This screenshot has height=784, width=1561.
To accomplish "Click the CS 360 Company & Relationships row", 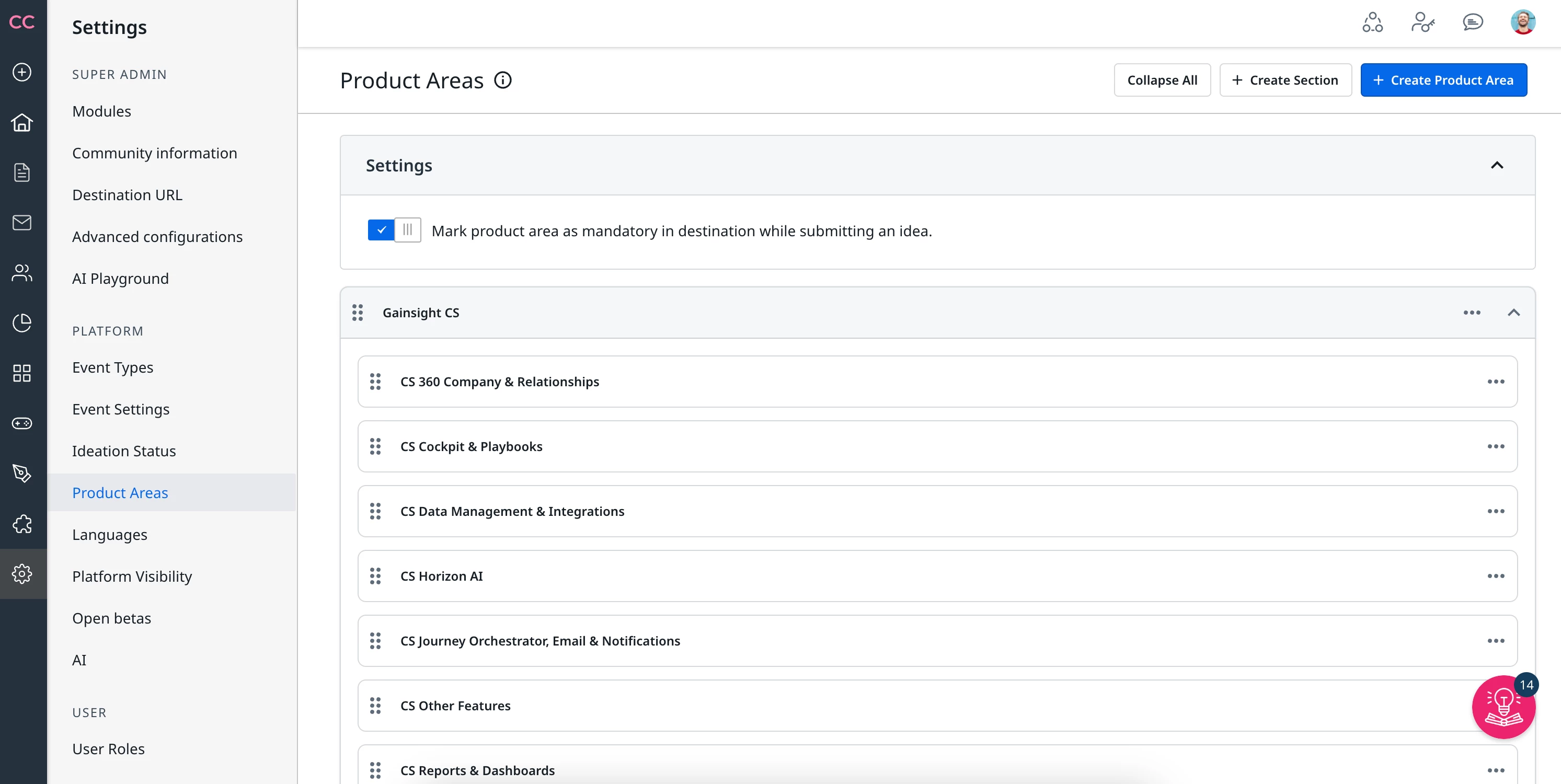I will [937, 382].
